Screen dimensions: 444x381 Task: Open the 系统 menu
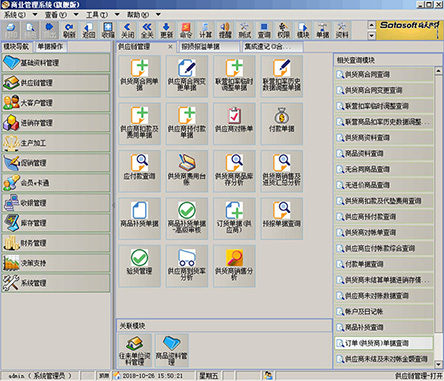15,15
